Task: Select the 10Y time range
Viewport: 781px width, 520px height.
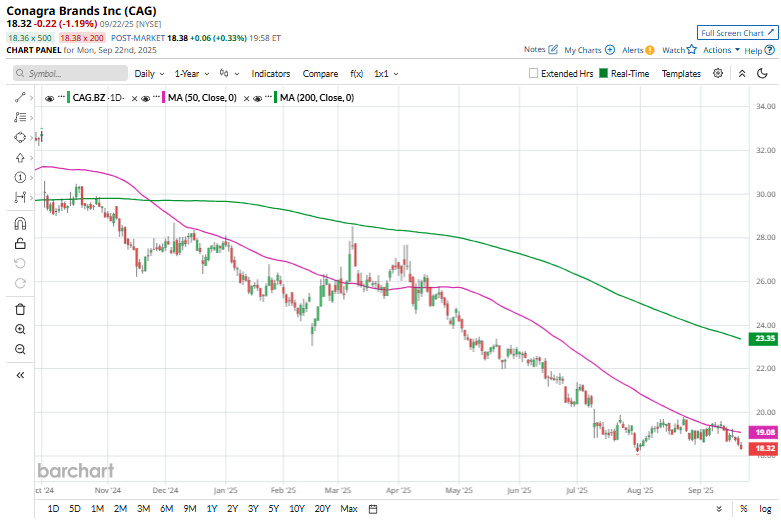Action: [296, 509]
